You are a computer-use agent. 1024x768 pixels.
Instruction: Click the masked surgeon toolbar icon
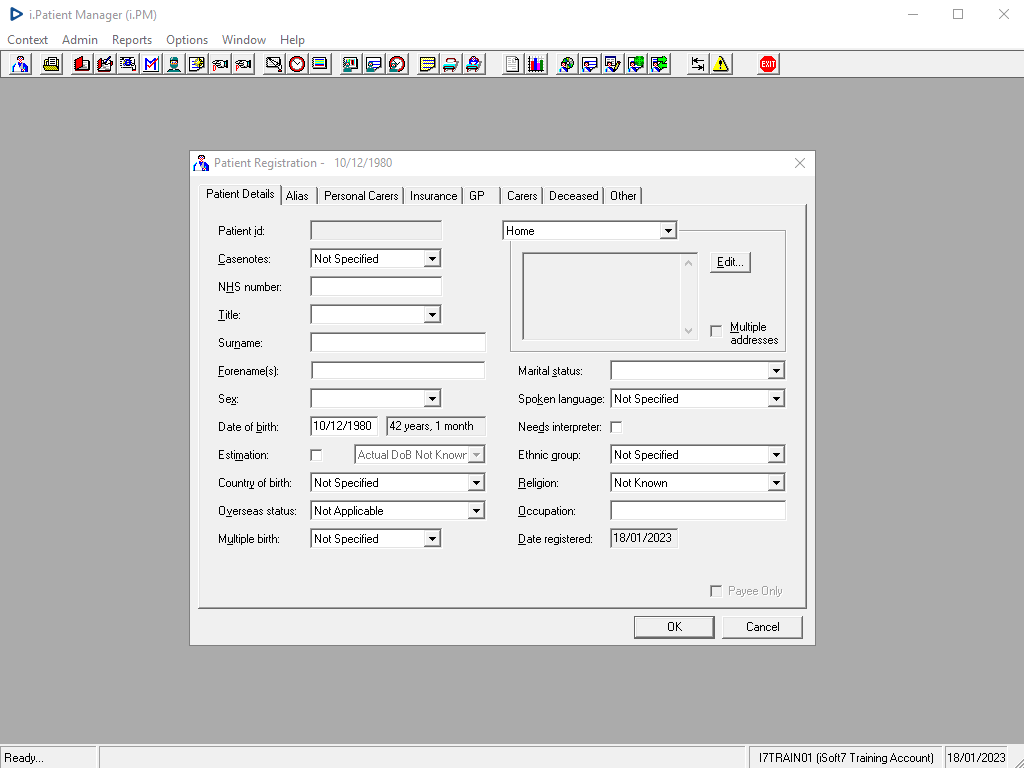tap(174, 64)
